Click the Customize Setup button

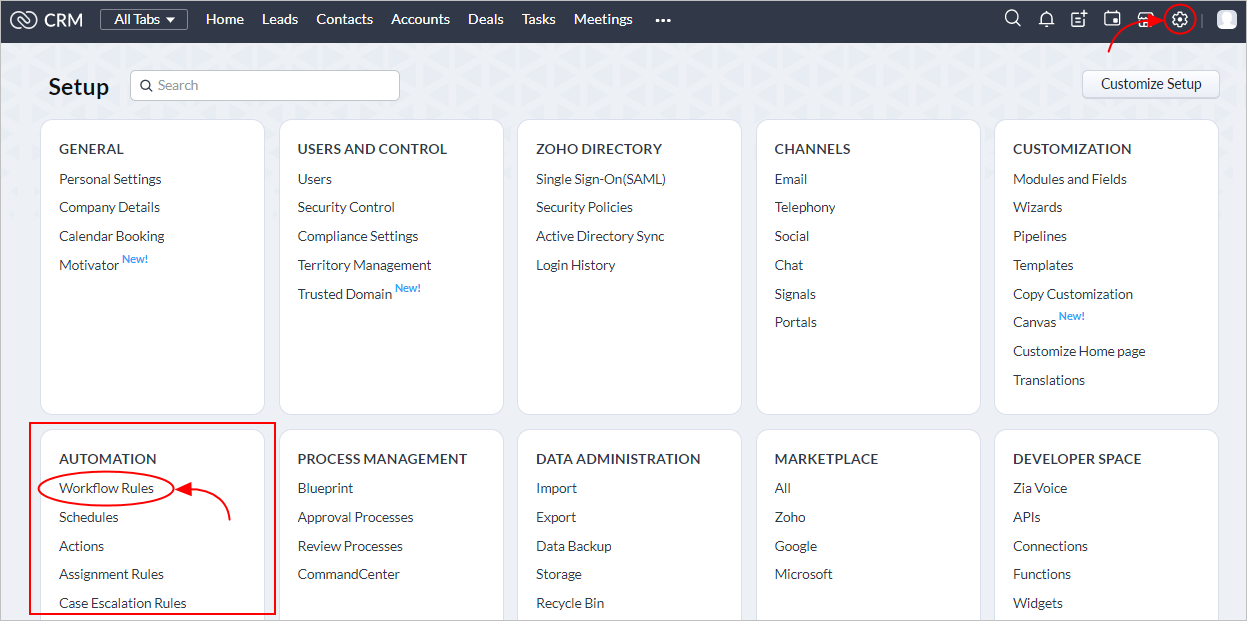coord(1151,84)
